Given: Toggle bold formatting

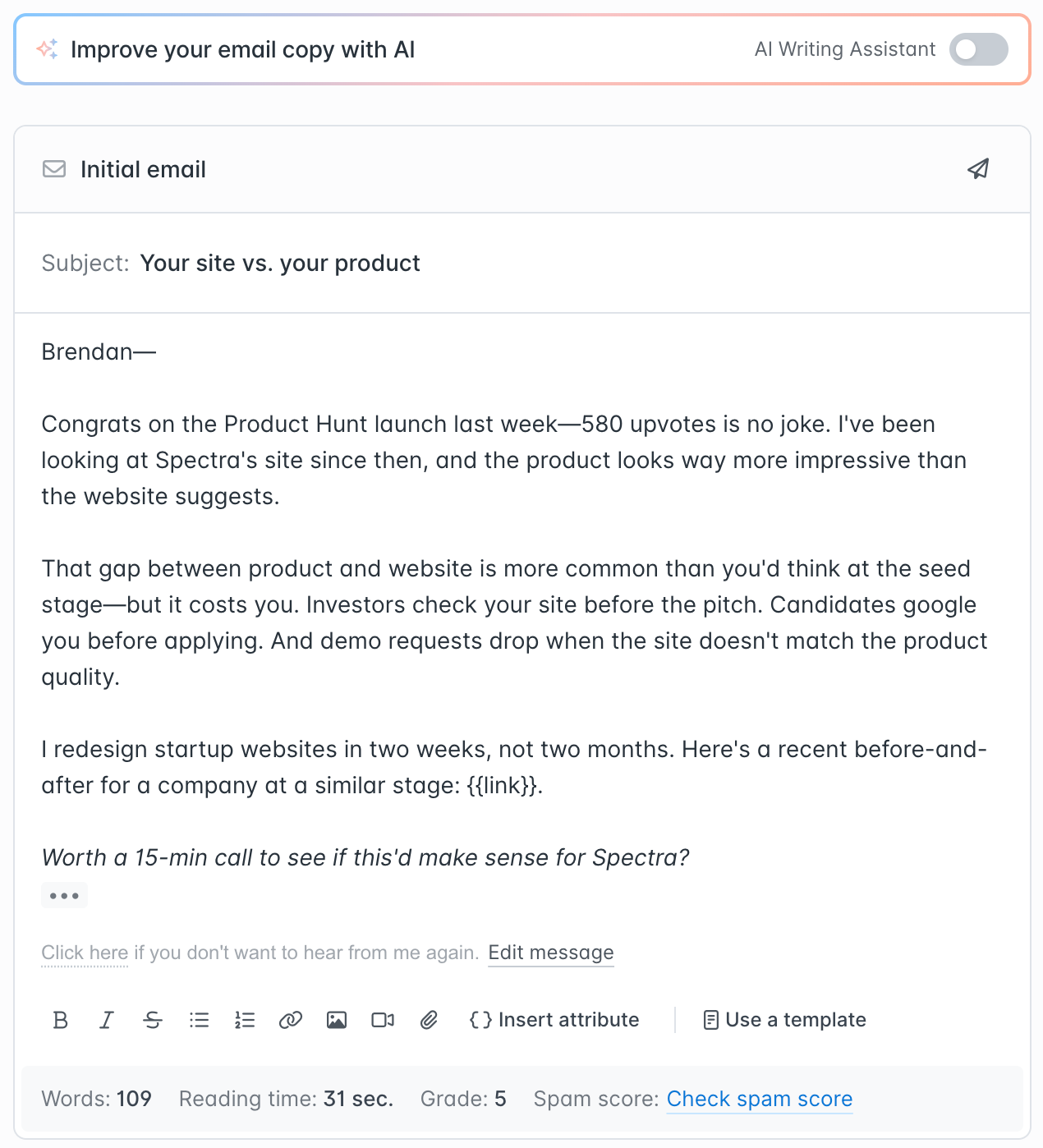Looking at the screenshot, I should point(60,1020).
